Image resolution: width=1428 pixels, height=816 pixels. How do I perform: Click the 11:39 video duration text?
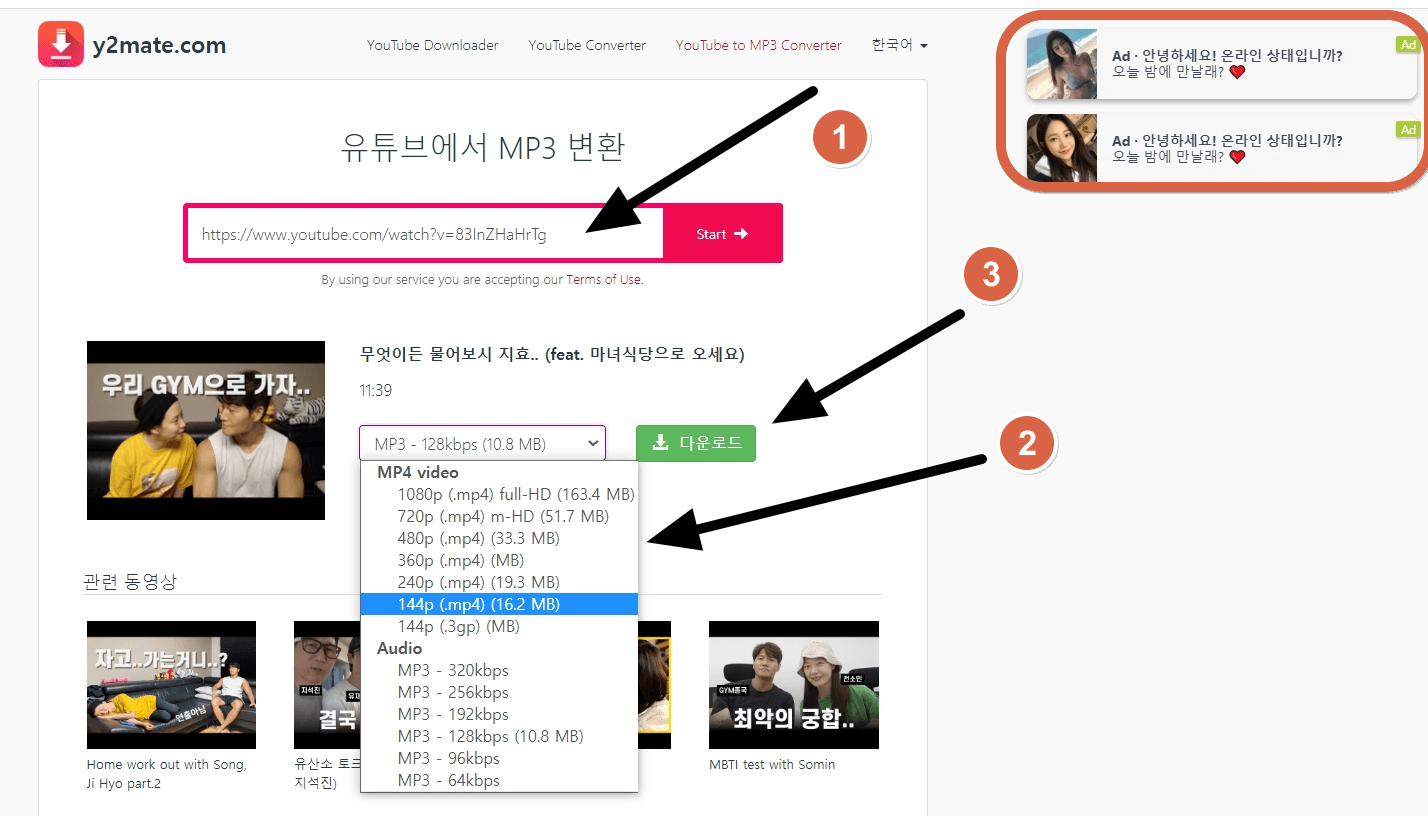click(x=376, y=391)
